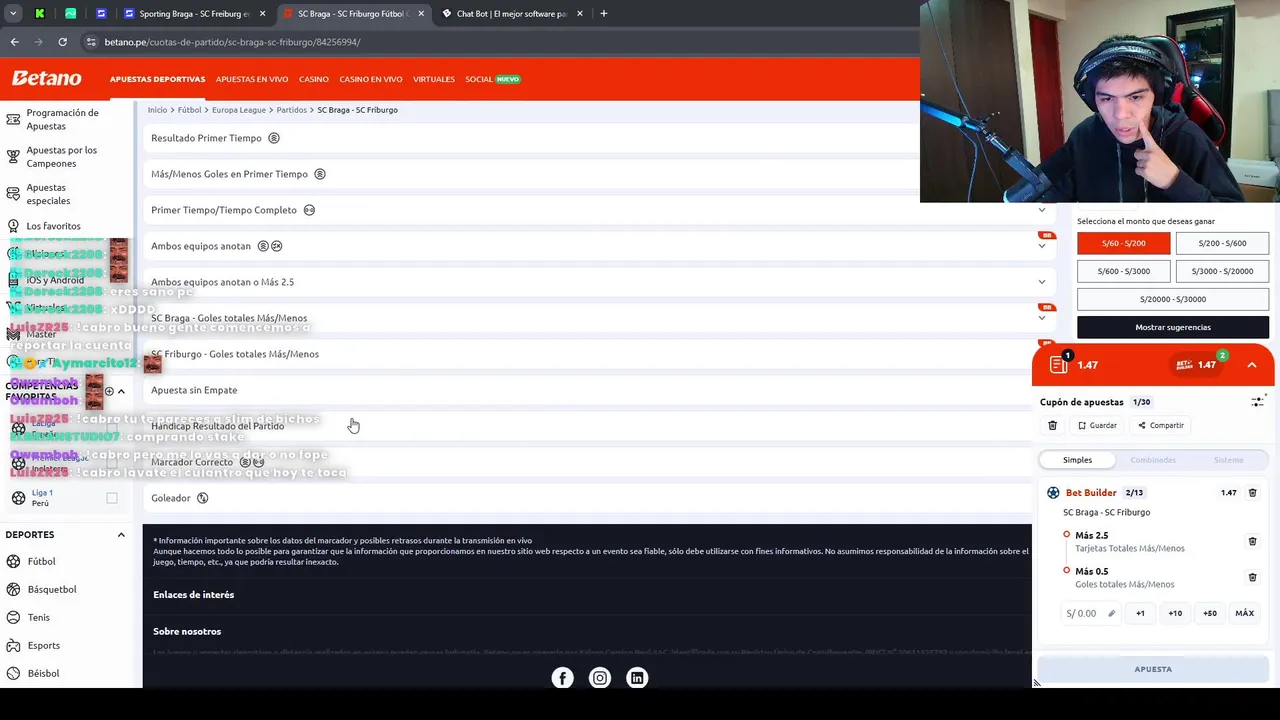The height and width of the screenshot is (720, 1280).
Task: Open Apuestas Deportivas nav tab
Action: (x=157, y=79)
